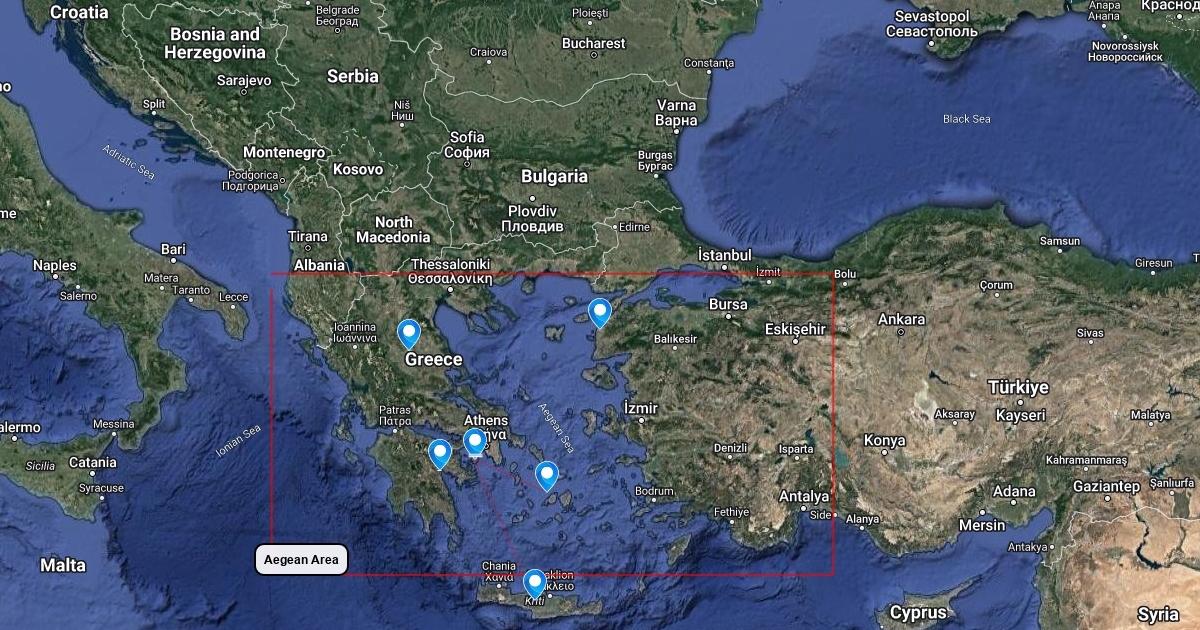The image size is (1200, 630).
Task: Click the İstanbul city label
Action: [724, 254]
